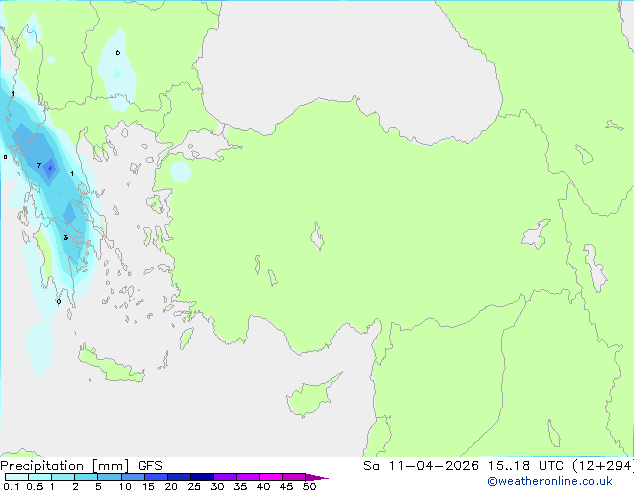Viewport: 634px width, 490px height.
Task: Pick the 10–15 mm legend color swatch
Action: [133, 477]
